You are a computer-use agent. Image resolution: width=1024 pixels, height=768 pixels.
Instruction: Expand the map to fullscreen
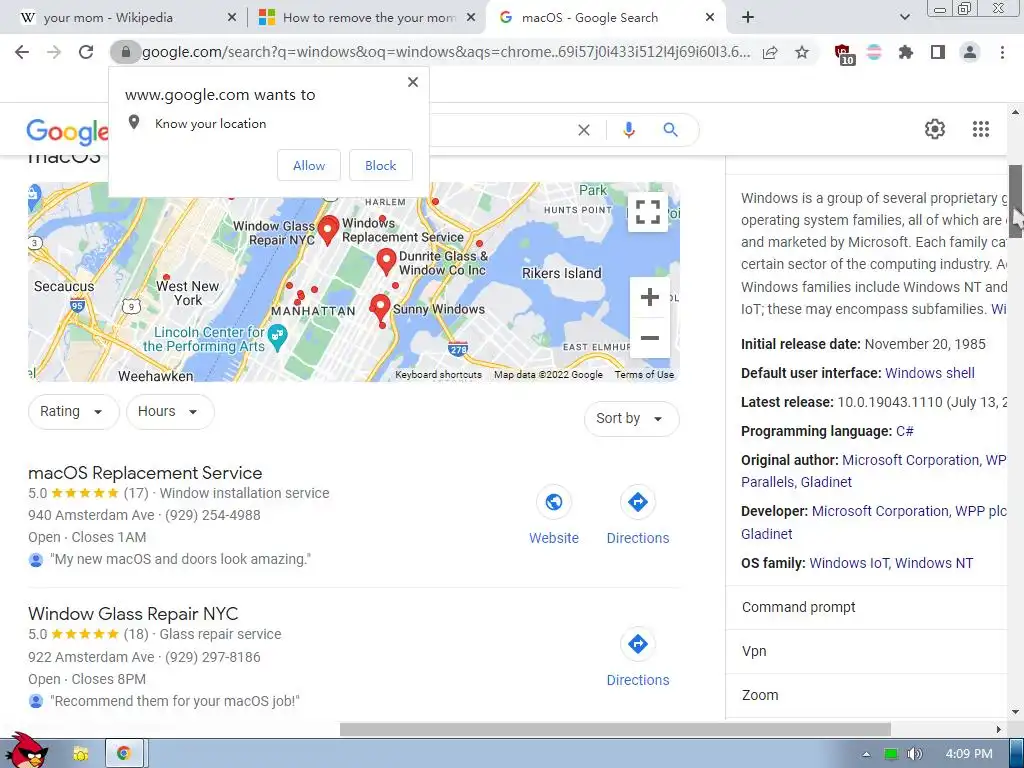pyautogui.click(x=647, y=212)
